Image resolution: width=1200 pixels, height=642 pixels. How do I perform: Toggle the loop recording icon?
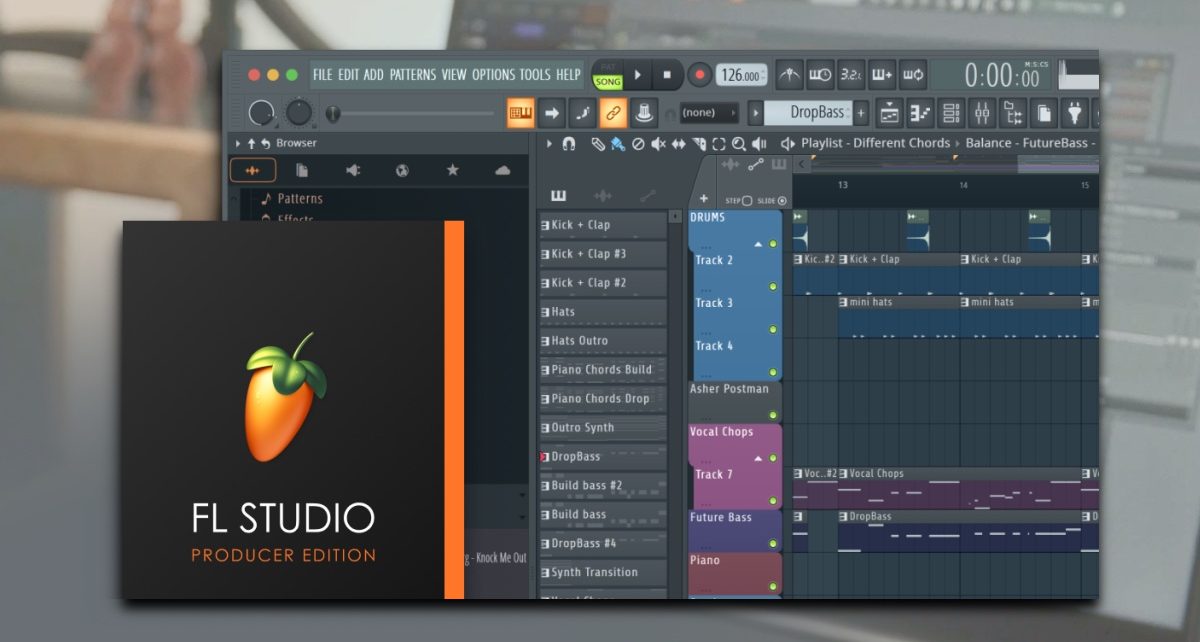click(912, 75)
